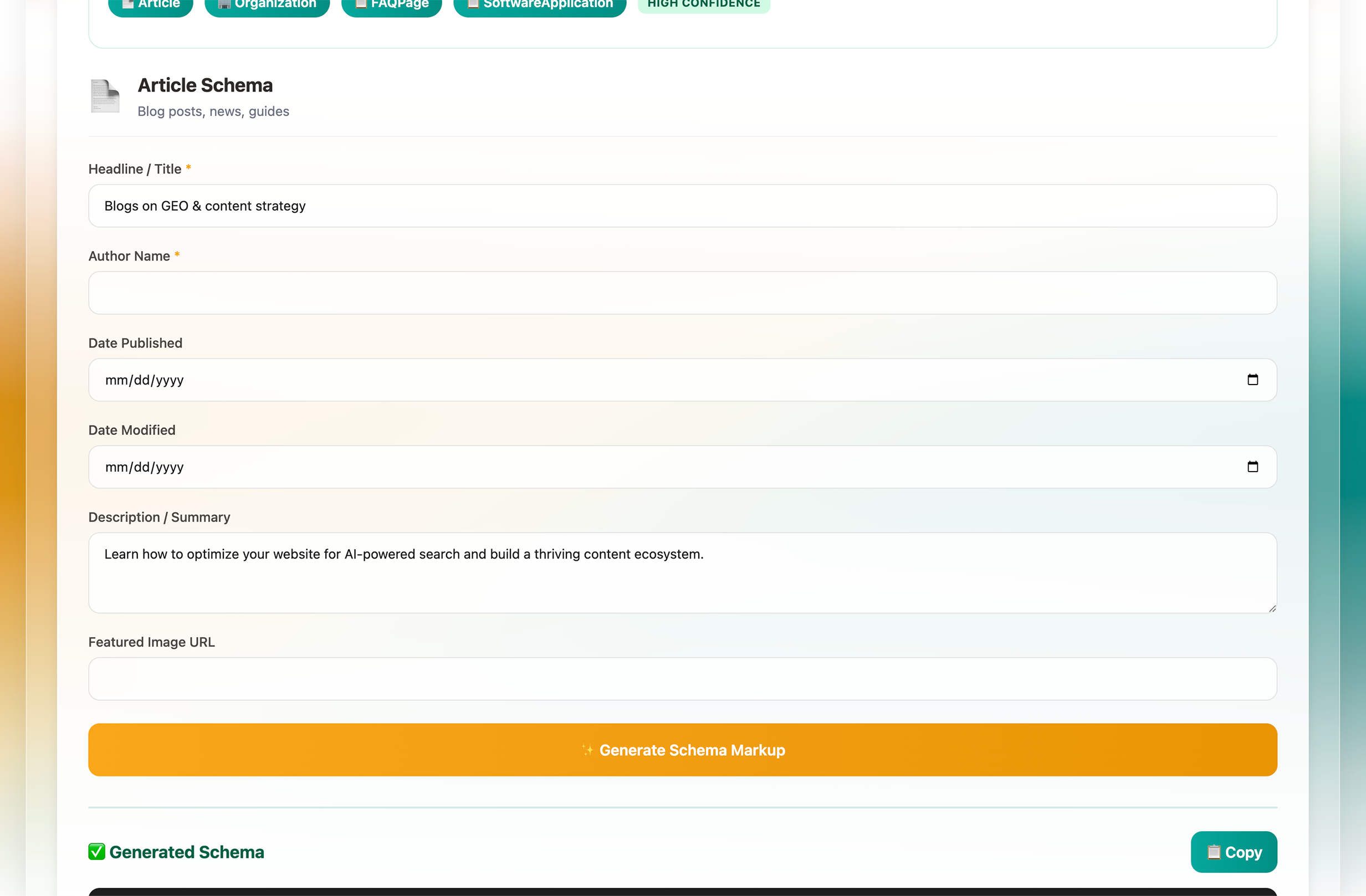Click the sparkle icon on Generate Schema Markup
The width and height of the screenshot is (1366, 896).
[x=589, y=750]
